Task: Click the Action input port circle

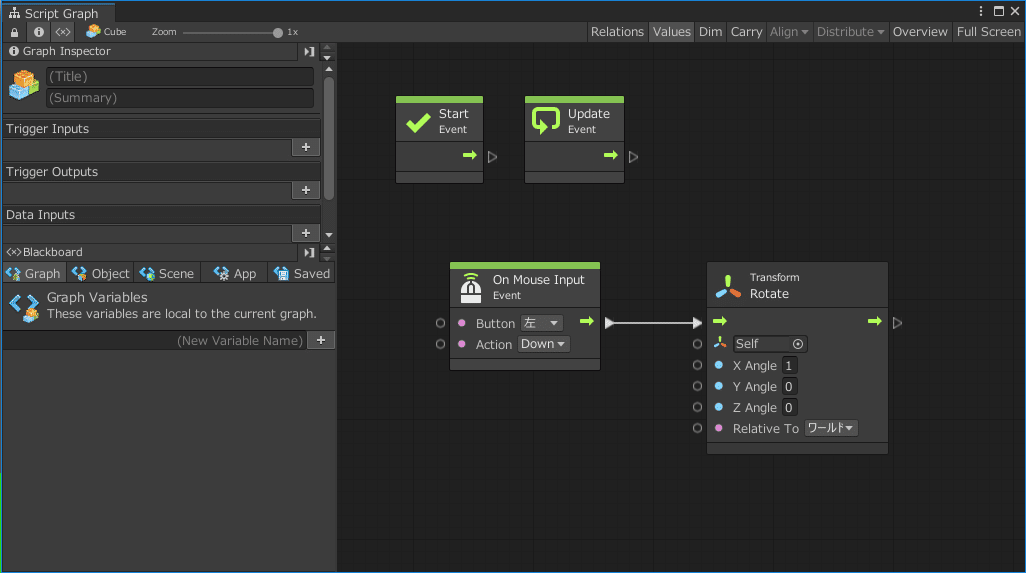Action: [x=440, y=344]
